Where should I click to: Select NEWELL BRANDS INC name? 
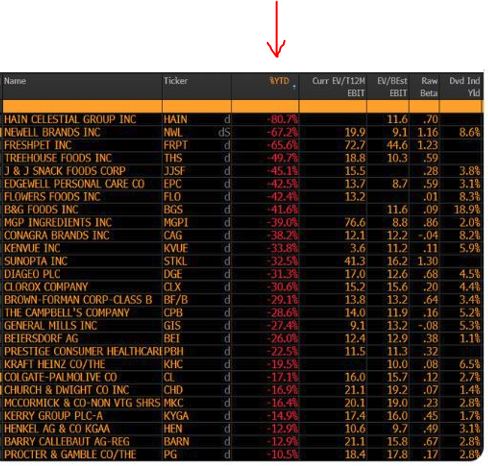click(52, 132)
